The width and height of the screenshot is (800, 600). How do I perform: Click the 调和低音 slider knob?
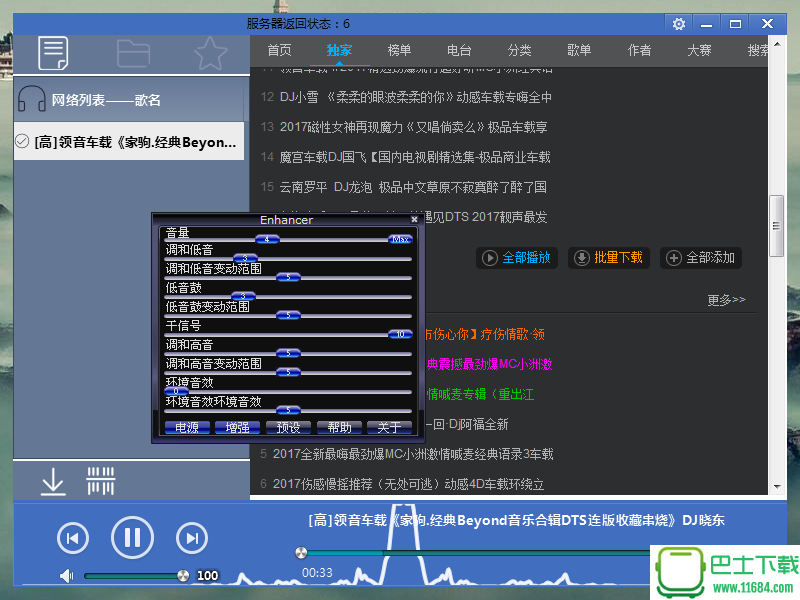[245, 258]
